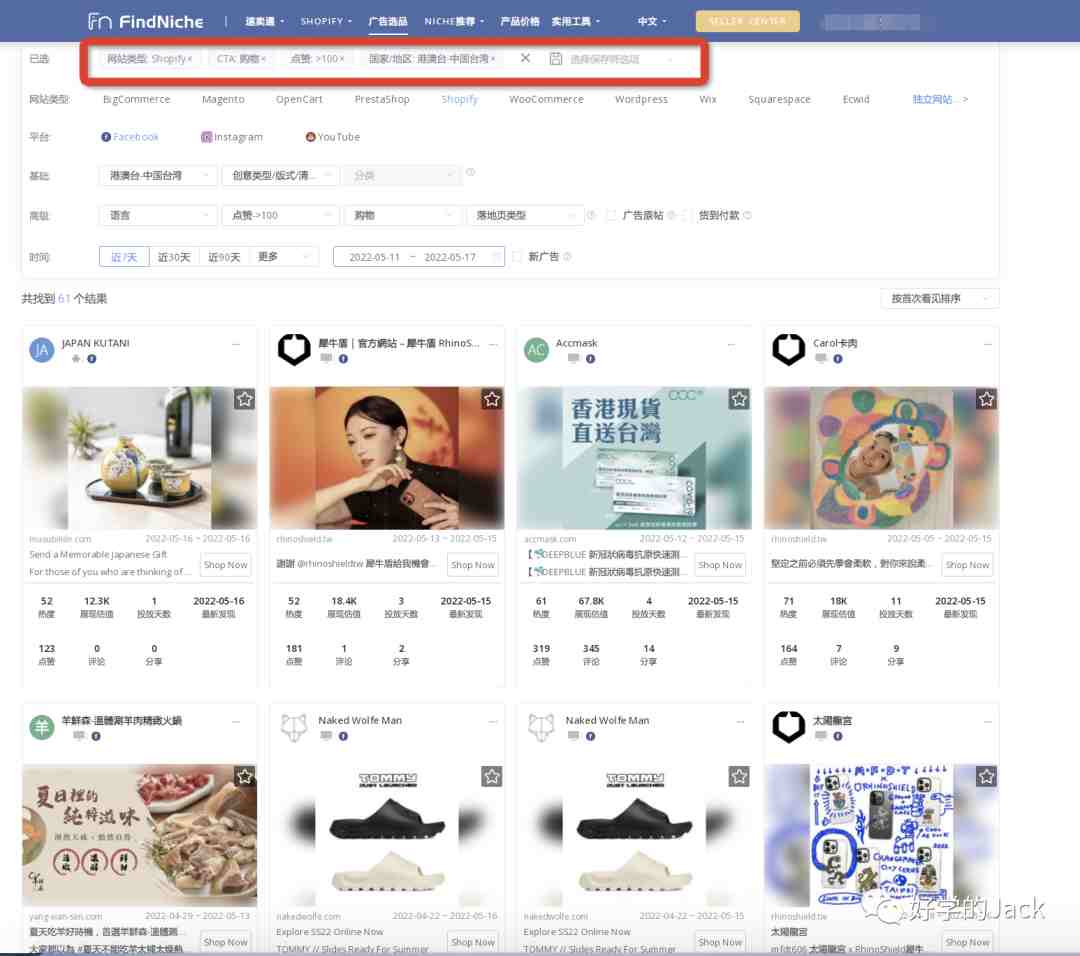
Task: Open the 按首次看见排序 sort dropdown
Action: tap(939, 298)
